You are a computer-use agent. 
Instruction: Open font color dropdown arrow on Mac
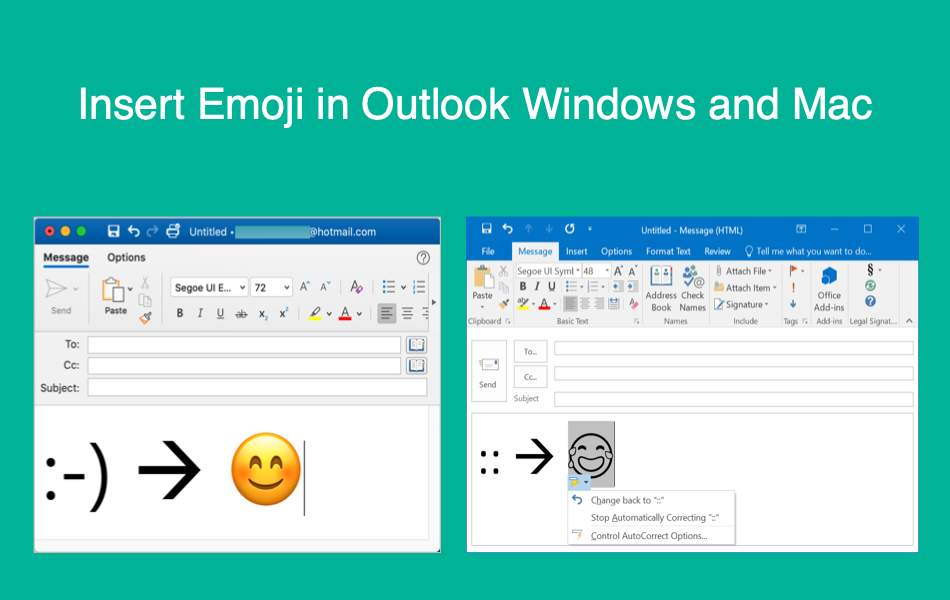(x=359, y=314)
